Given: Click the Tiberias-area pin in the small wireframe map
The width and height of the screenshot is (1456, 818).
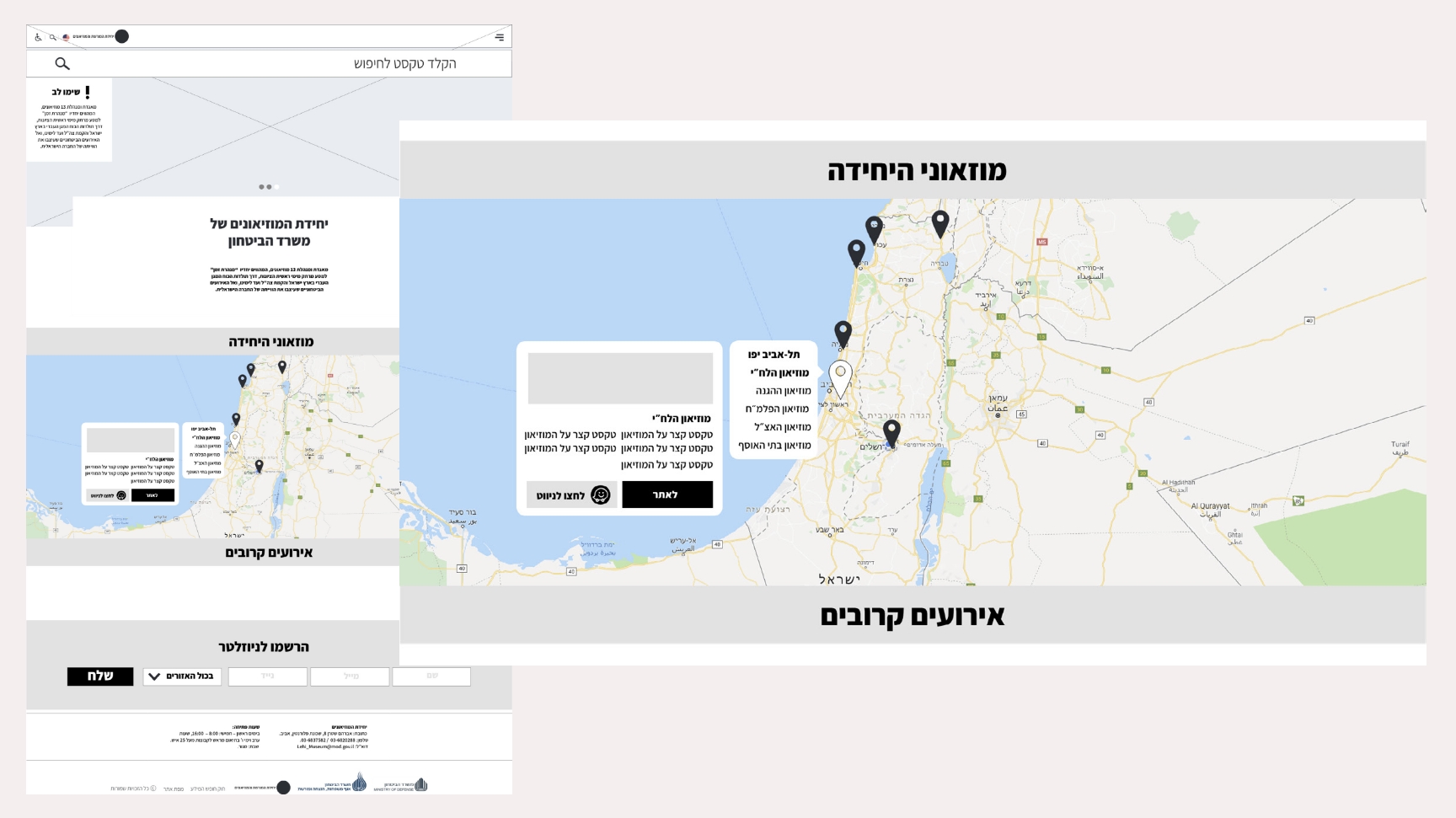Looking at the screenshot, I should click(282, 366).
